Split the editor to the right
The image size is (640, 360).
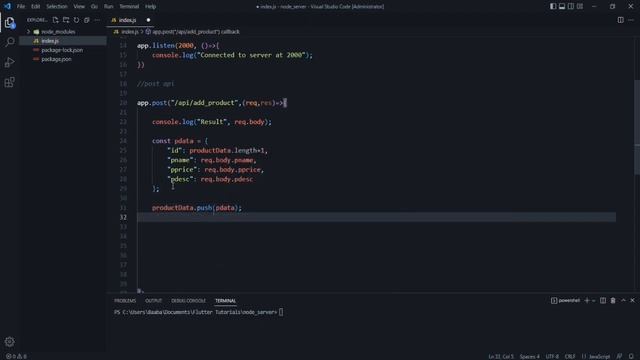coord(620,20)
